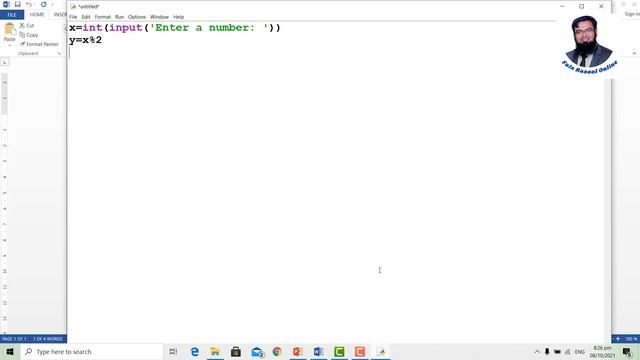Show hidden system tray icons
This screenshot has height=360, width=640.
[537, 352]
